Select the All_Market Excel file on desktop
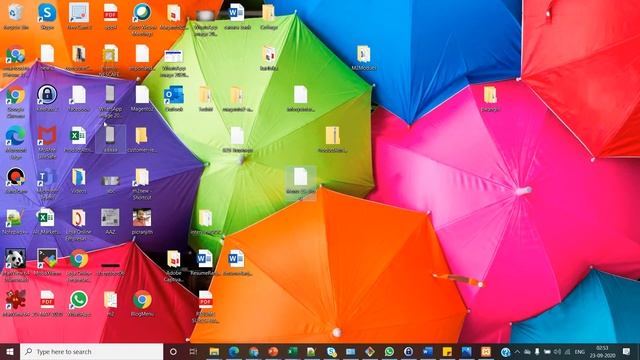The image size is (640, 360). [46, 221]
